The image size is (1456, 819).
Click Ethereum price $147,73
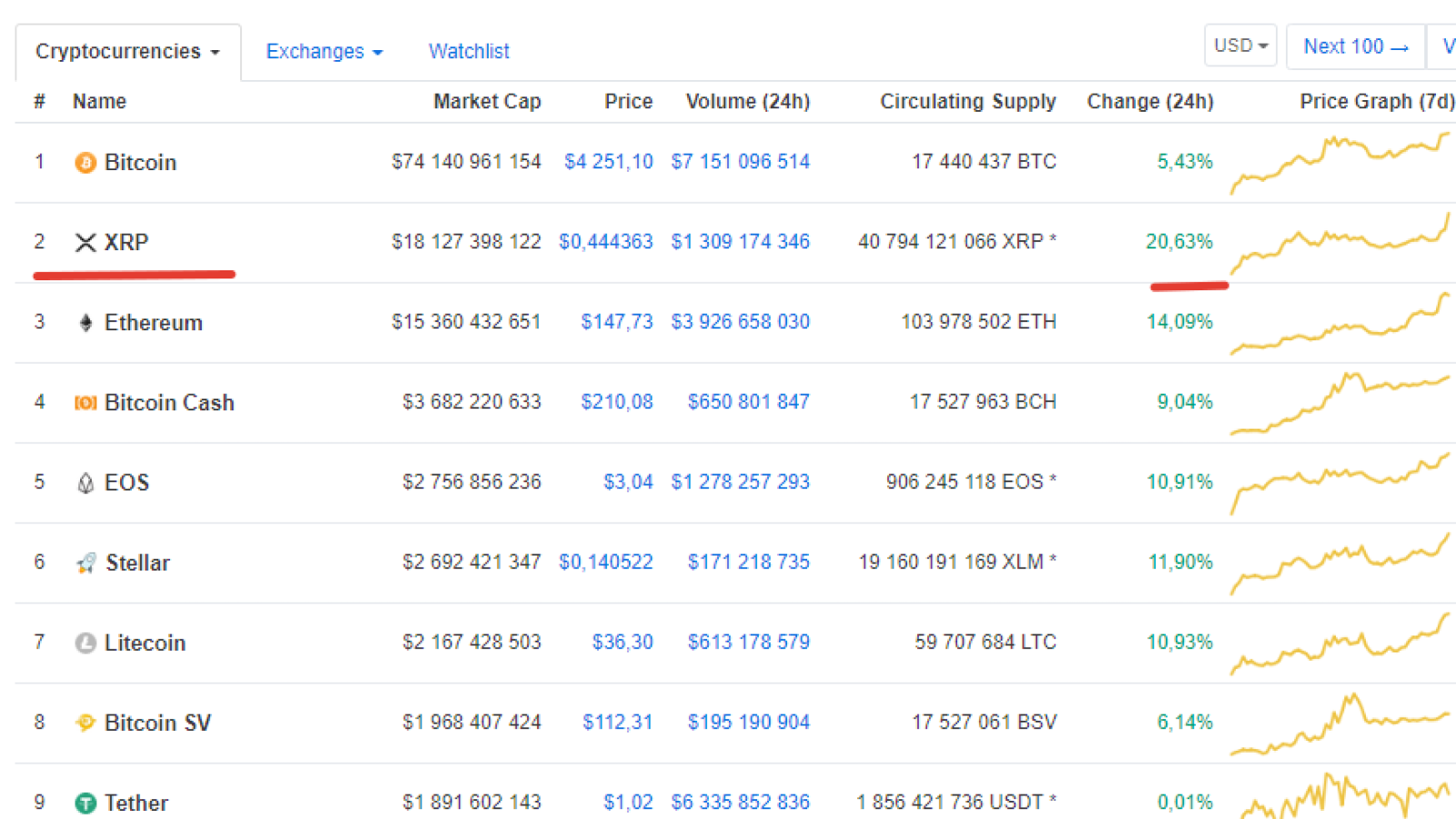pos(617,322)
